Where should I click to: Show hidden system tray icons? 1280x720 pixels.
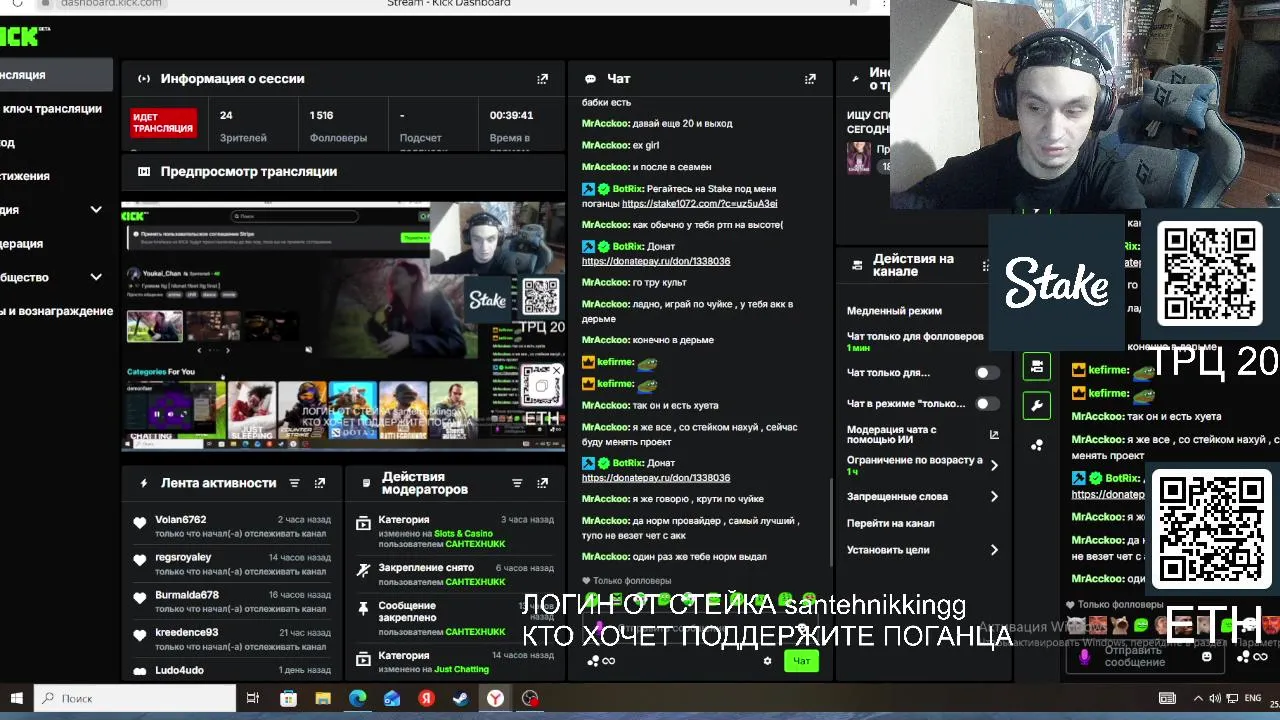point(1198,698)
